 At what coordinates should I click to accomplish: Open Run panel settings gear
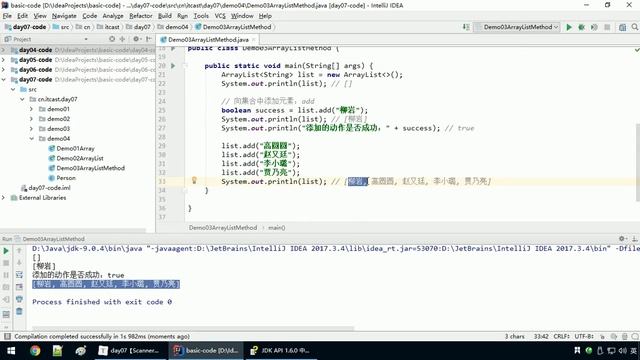click(x=622, y=239)
